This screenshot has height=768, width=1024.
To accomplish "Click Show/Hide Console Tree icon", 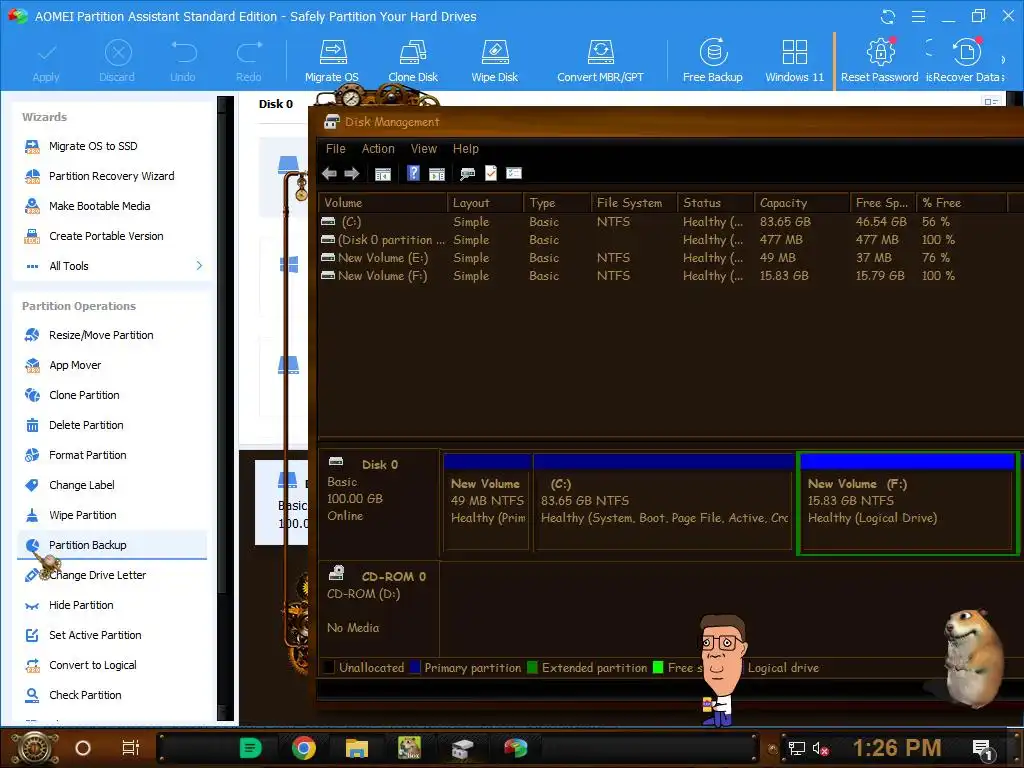I will click(383, 174).
